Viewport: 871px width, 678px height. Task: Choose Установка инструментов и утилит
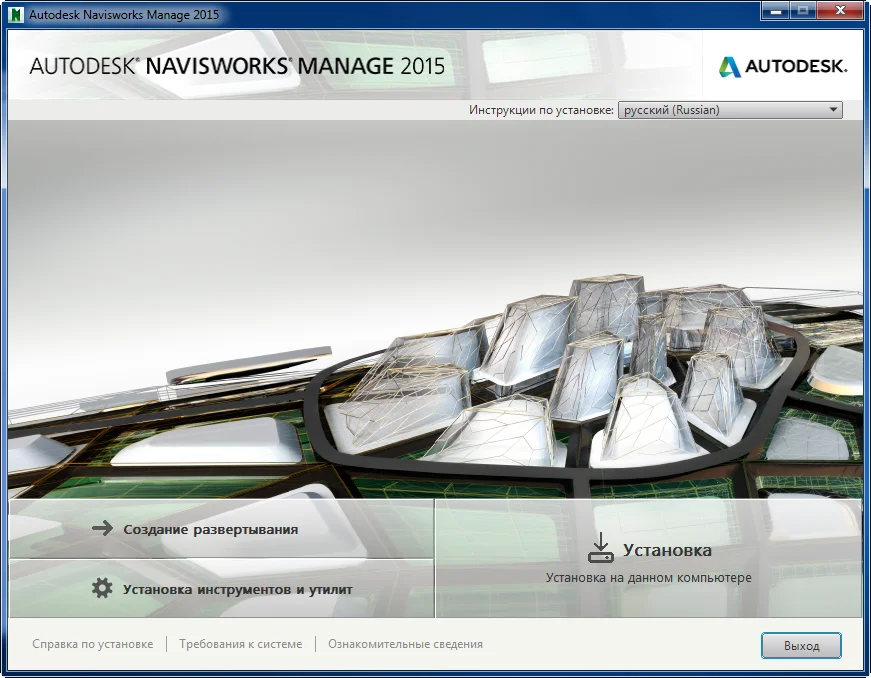[237, 589]
